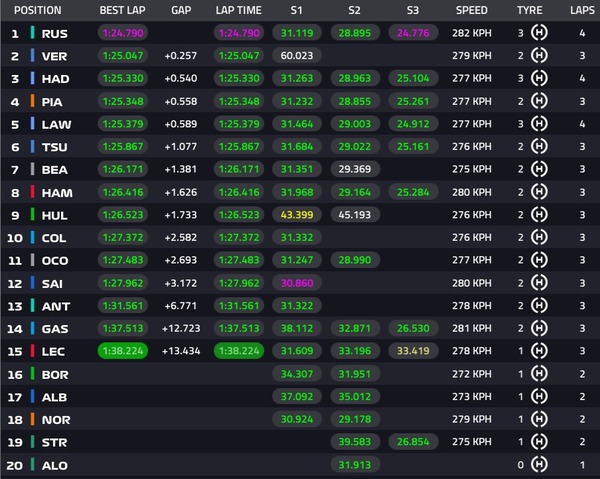Image resolution: width=600 pixels, height=479 pixels.
Task: Click the hard tyre icon in RUS row
Action: click(539, 33)
